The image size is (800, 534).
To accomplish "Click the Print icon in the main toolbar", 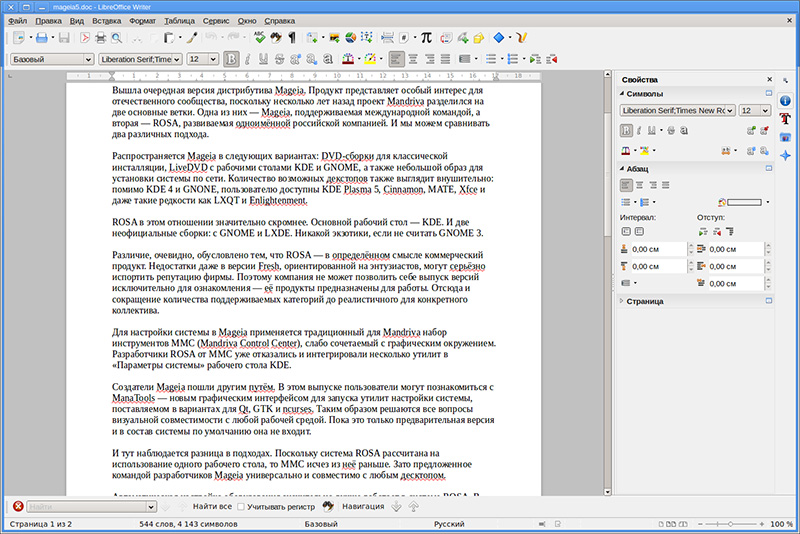I will pyautogui.click(x=101, y=38).
